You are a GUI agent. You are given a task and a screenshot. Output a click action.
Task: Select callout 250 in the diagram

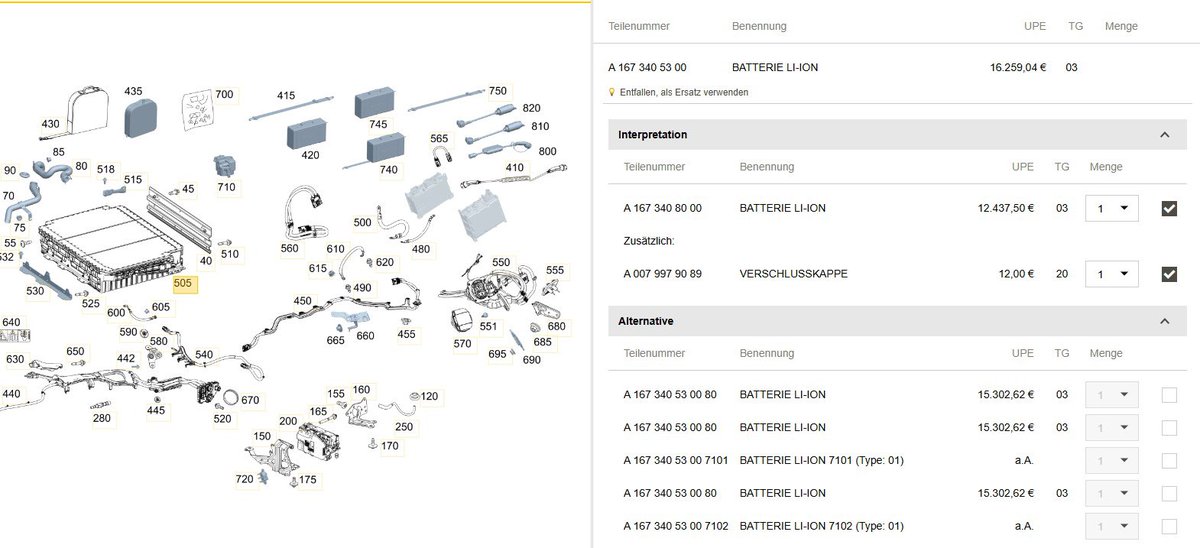tap(404, 427)
